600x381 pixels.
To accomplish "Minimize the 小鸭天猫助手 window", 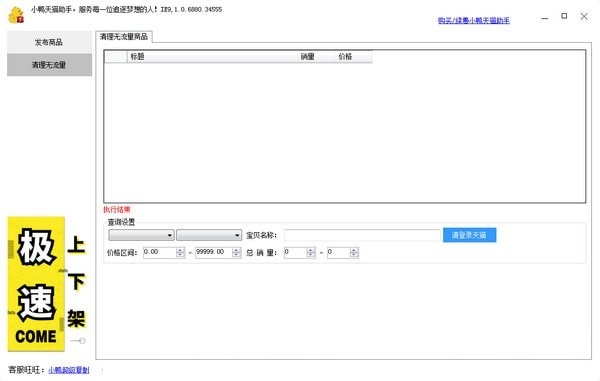I will point(545,17).
